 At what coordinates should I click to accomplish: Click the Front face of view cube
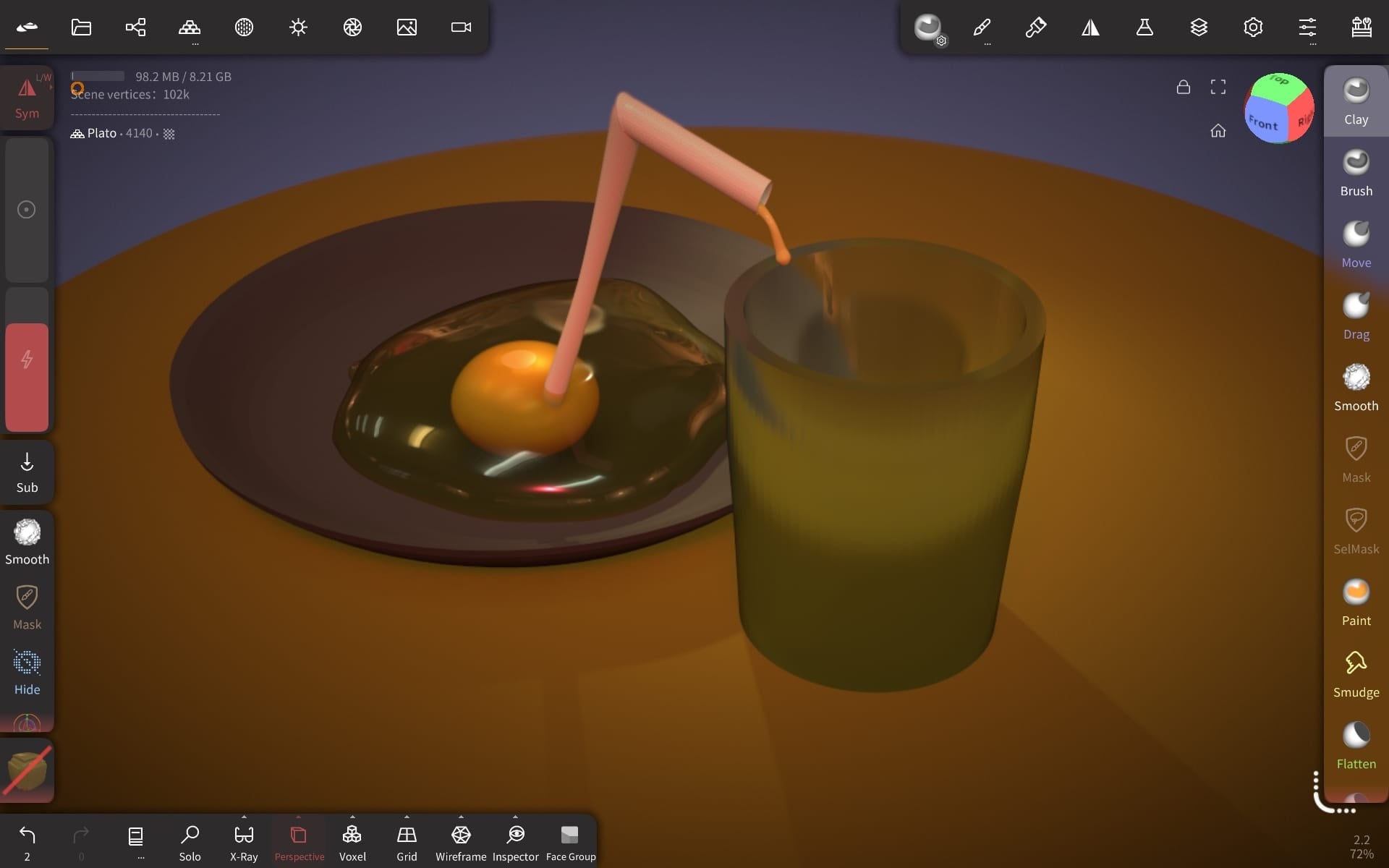(x=1265, y=122)
